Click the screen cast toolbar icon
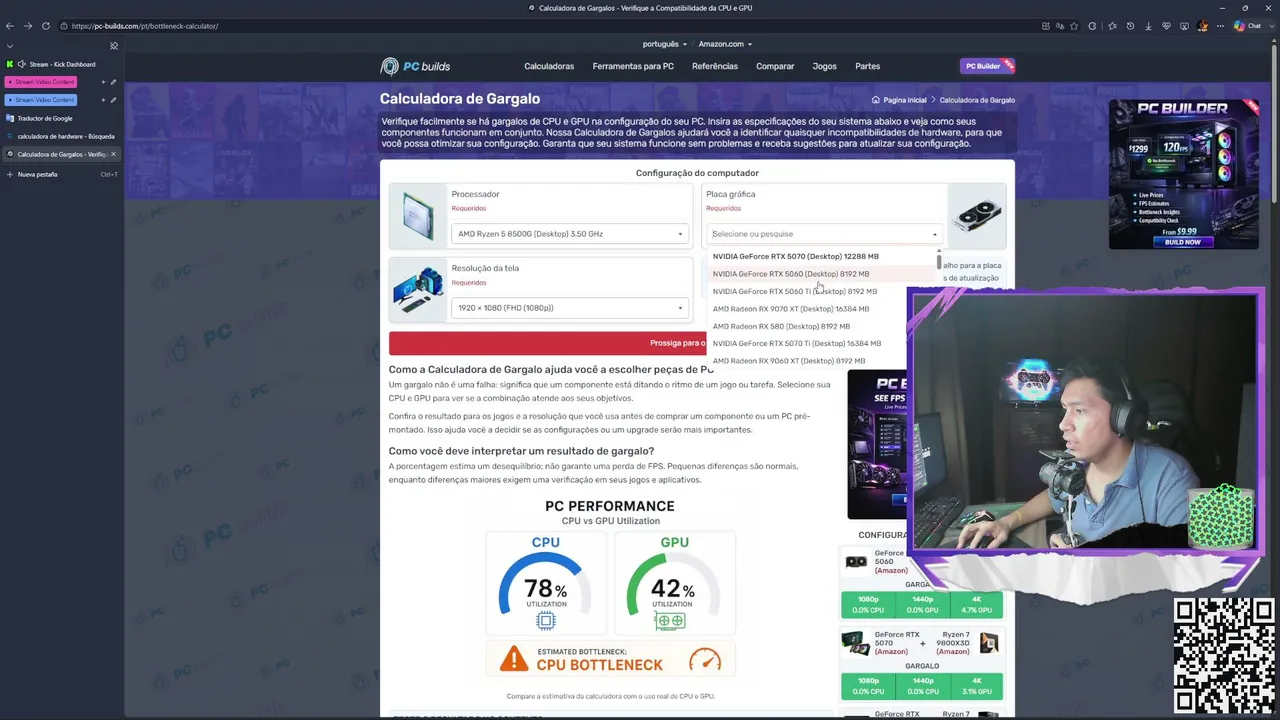The width and height of the screenshot is (1280, 720). 1184,26
